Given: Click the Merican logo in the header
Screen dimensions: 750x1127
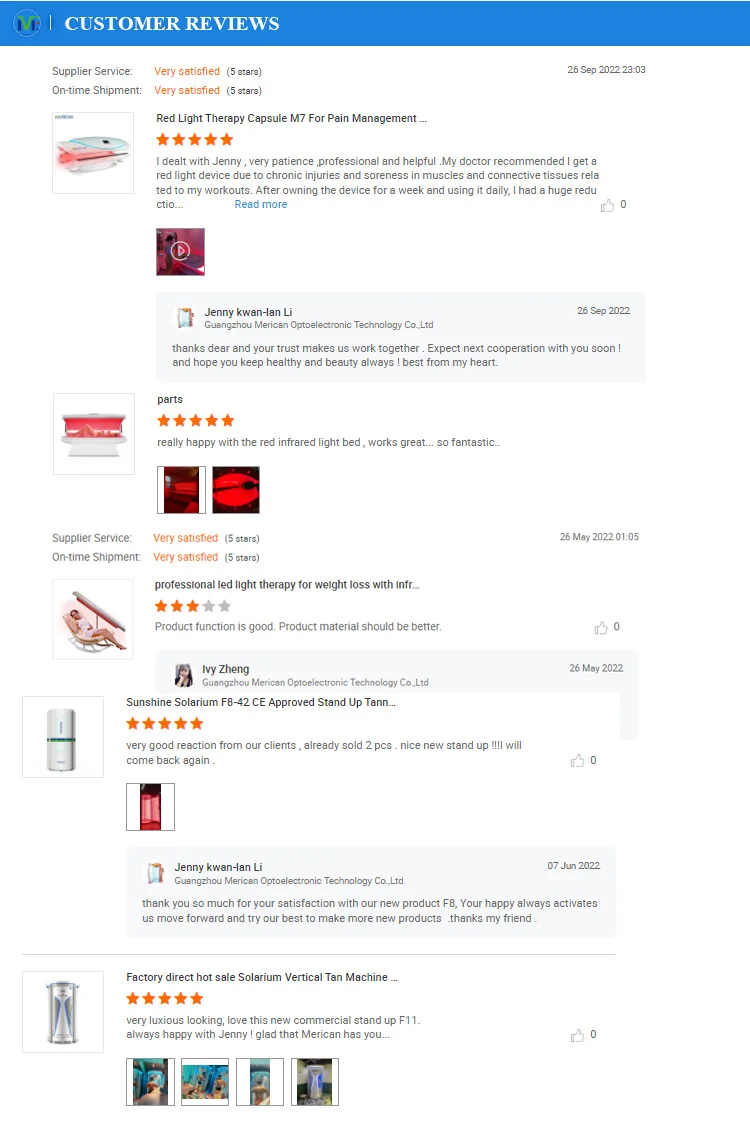Looking at the screenshot, I should pos(27,23).
